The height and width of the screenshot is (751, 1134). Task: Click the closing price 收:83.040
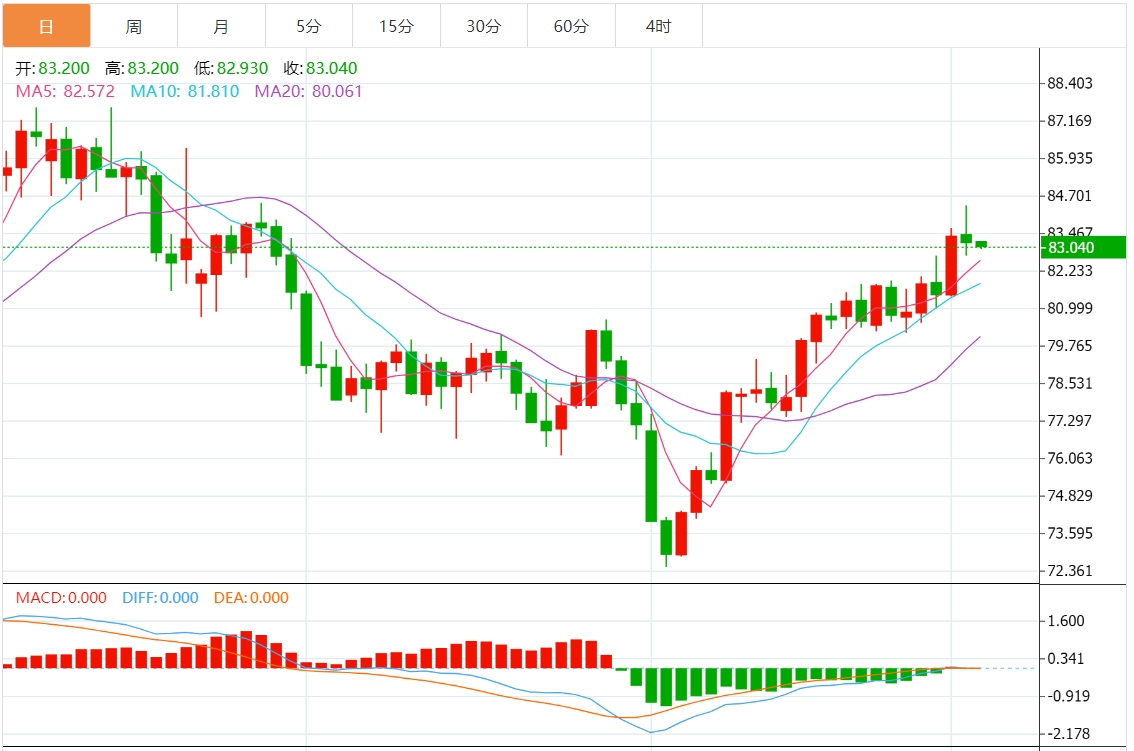click(x=320, y=68)
